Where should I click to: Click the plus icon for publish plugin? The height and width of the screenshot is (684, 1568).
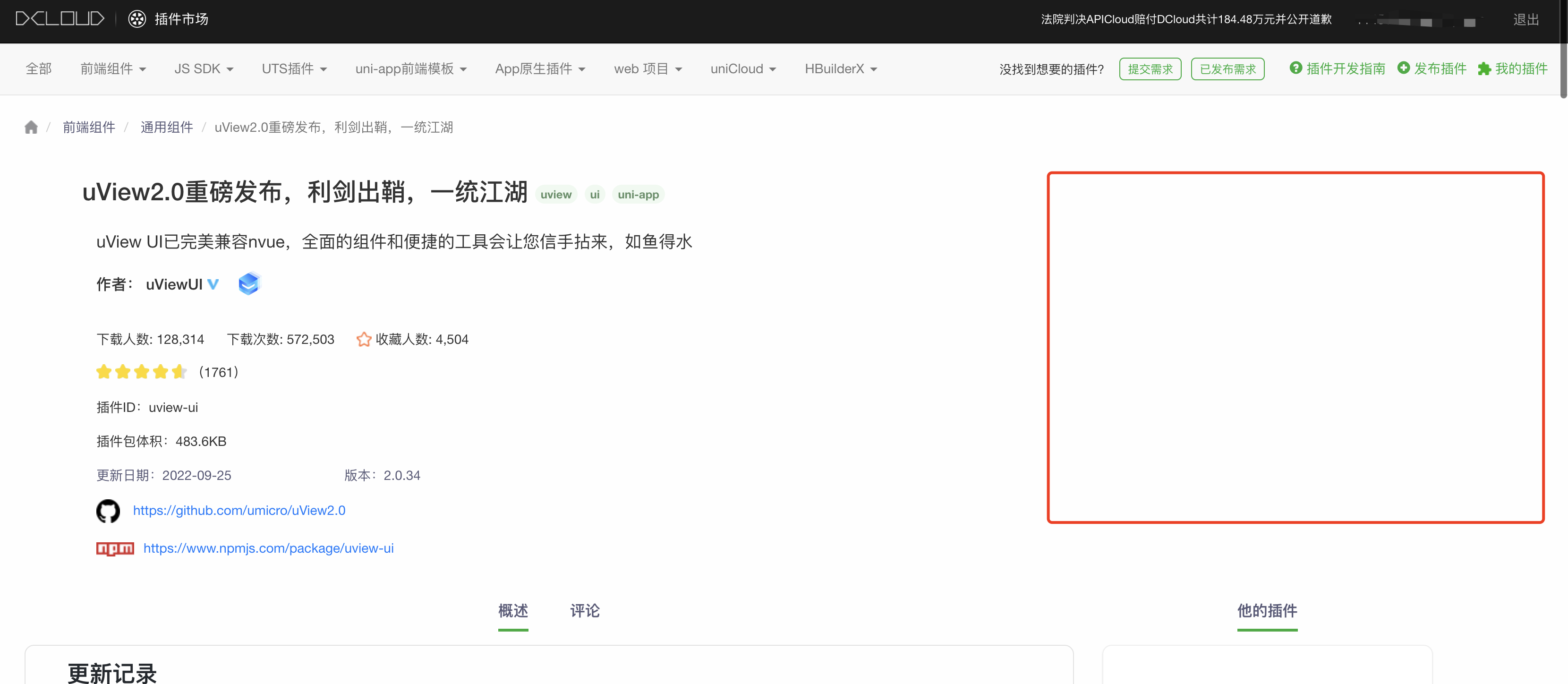click(x=1404, y=68)
